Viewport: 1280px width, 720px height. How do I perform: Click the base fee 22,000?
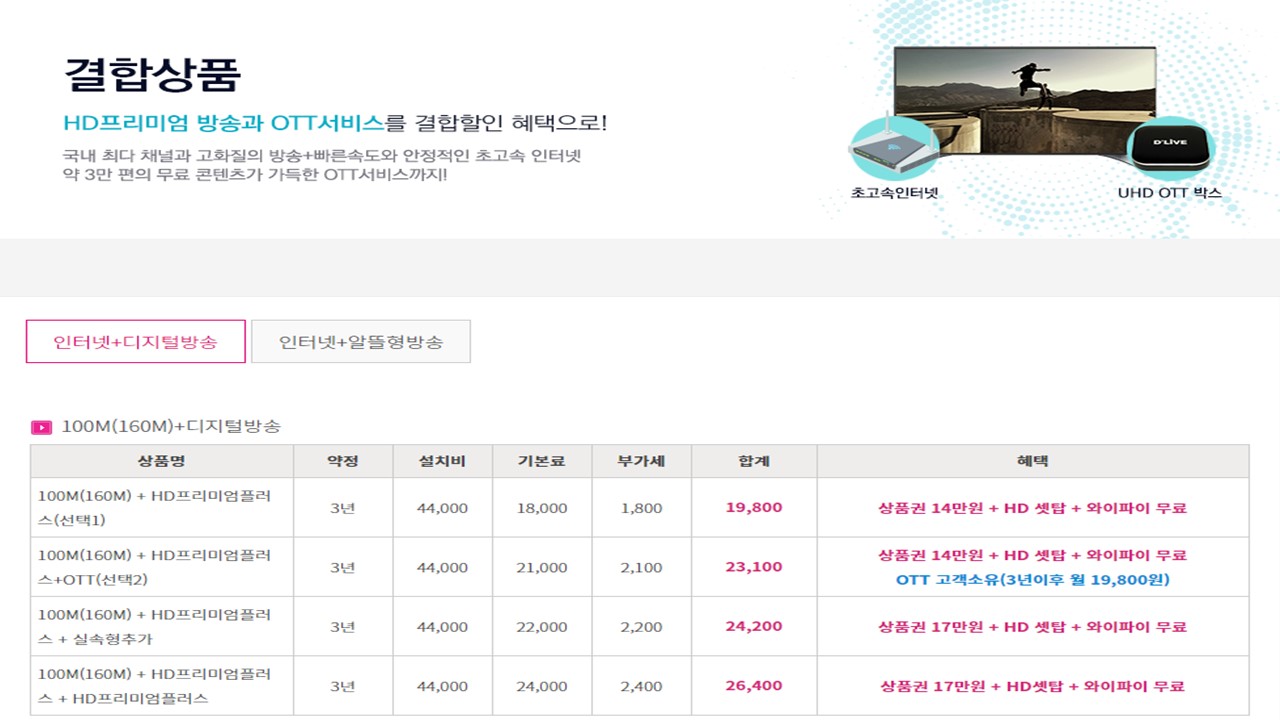tap(542, 627)
